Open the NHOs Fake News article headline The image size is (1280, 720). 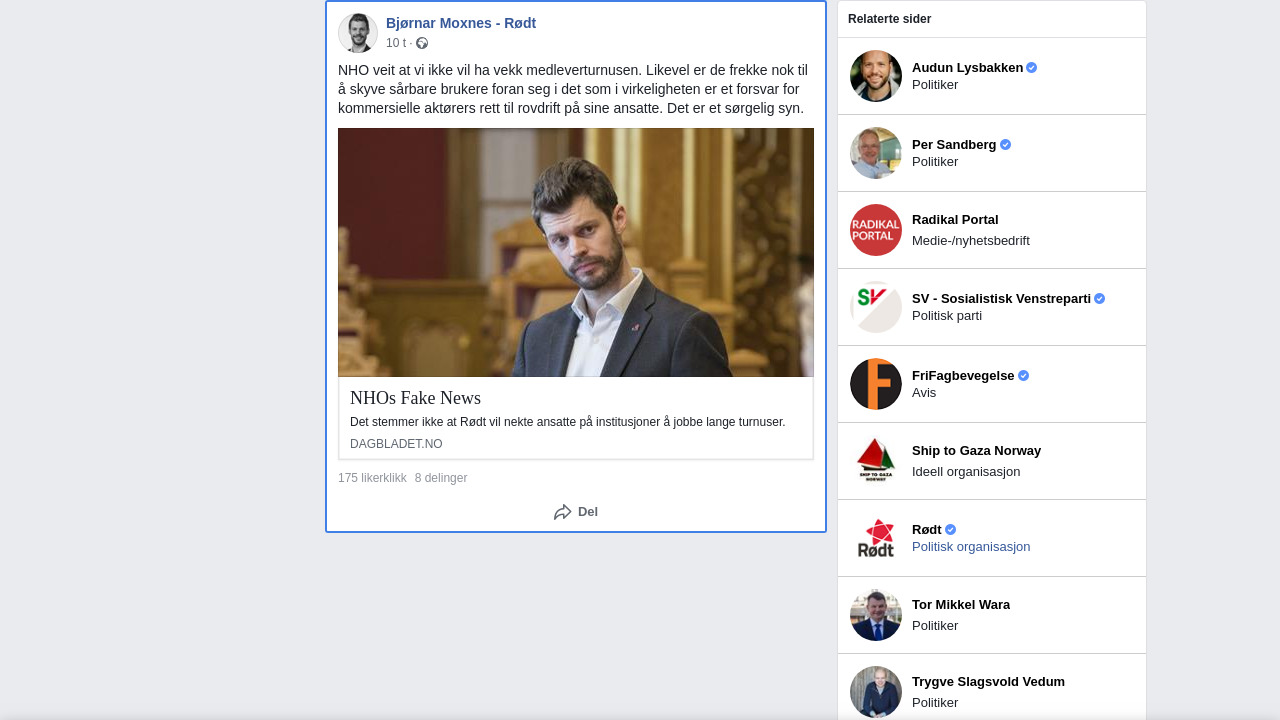coord(415,398)
